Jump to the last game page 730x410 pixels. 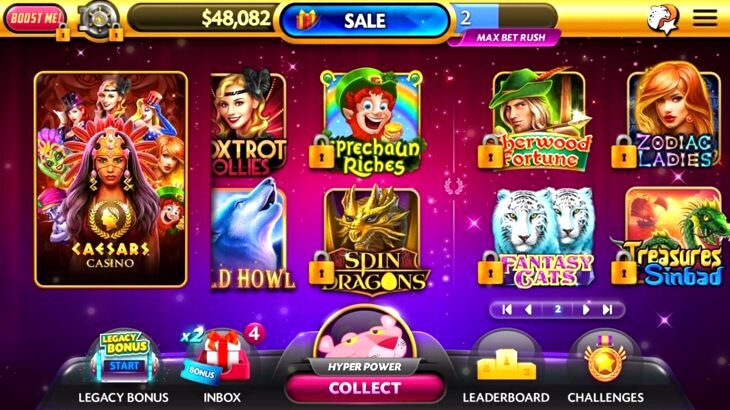(607, 309)
